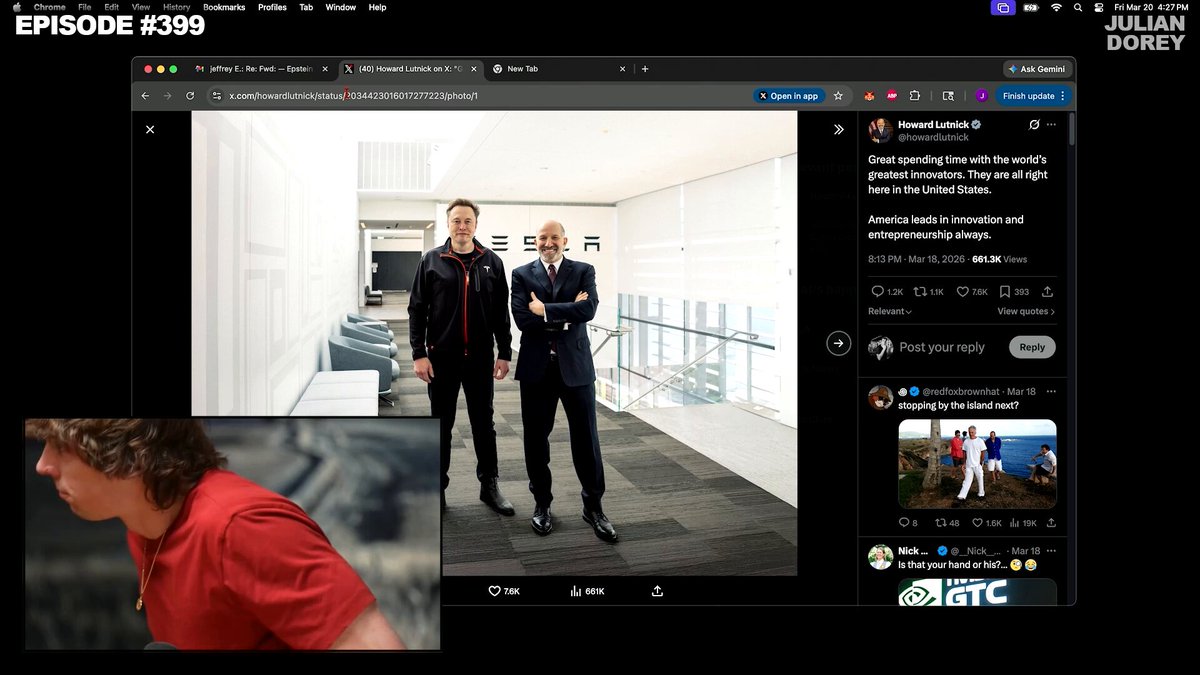Click the Reply button
This screenshot has height=675, width=1200.
1032,347
